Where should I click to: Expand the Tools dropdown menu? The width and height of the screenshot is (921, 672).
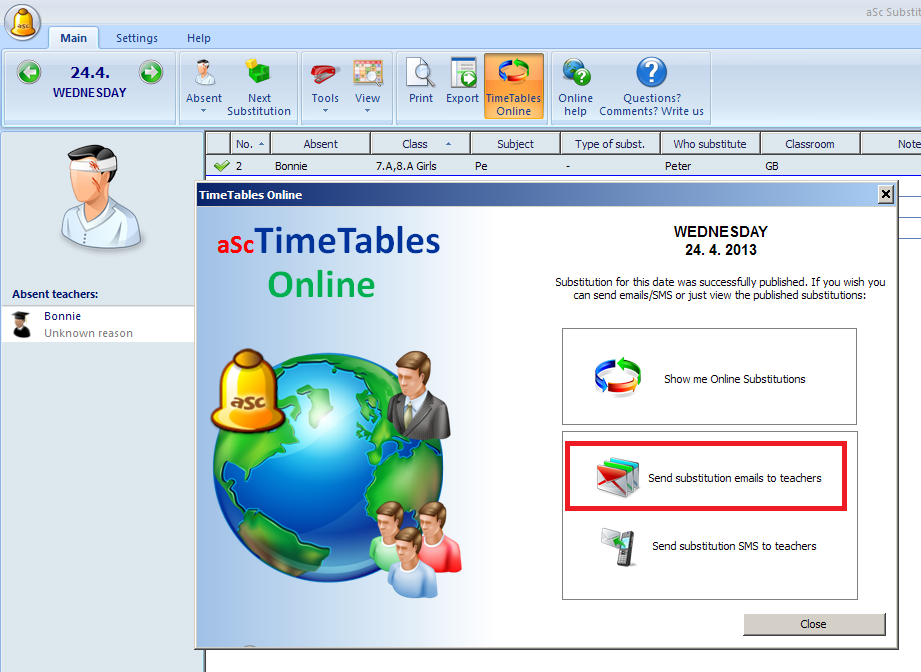(x=325, y=110)
